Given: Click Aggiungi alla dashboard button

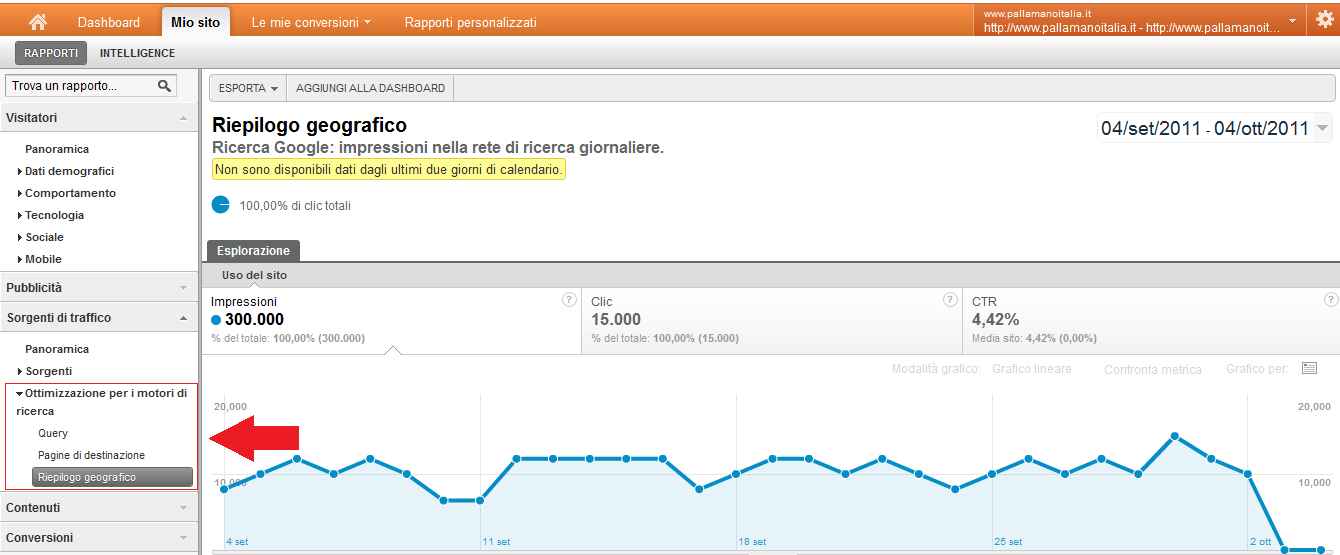Looking at the screenshot, I should pyautogui.click(x=370, y=88).
